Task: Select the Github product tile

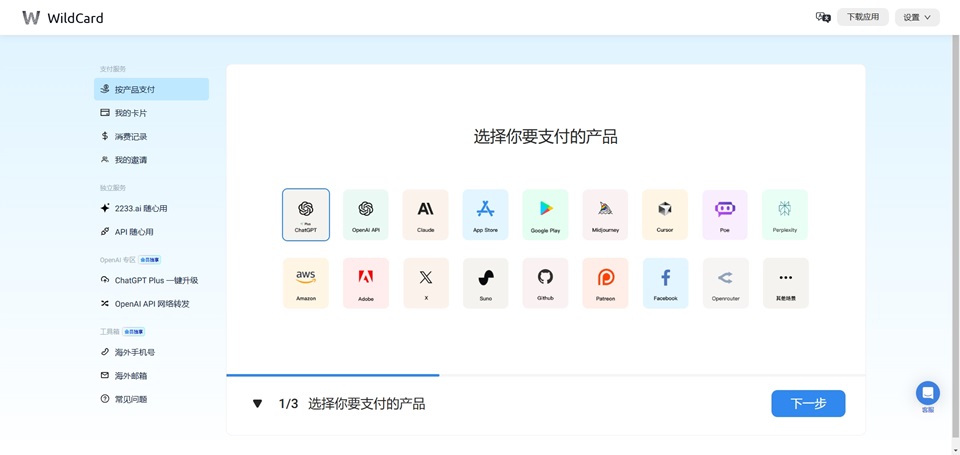Action: pyautogui.click(x=545, y=283)
